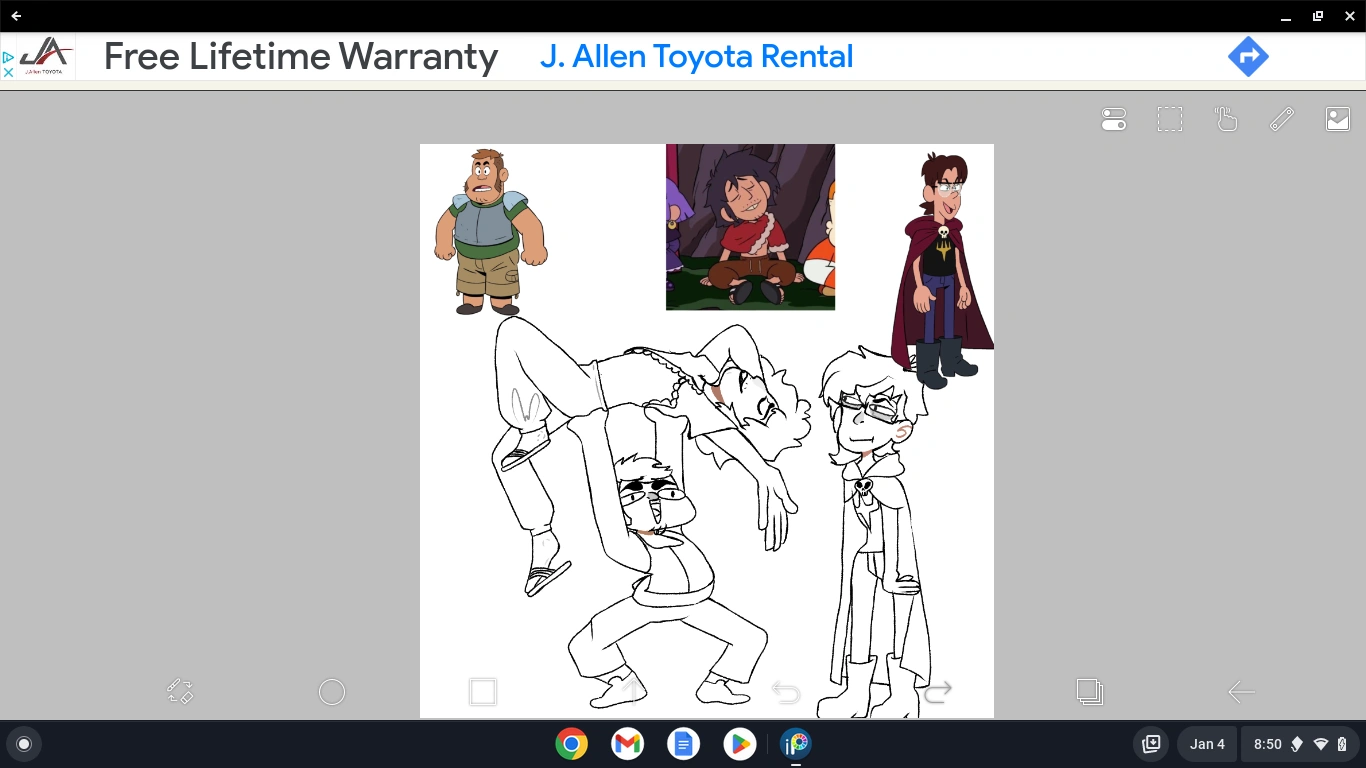1366x768 pixels.
Task: Open the ibisPaint X shelf icon
Action: point(796,744)
